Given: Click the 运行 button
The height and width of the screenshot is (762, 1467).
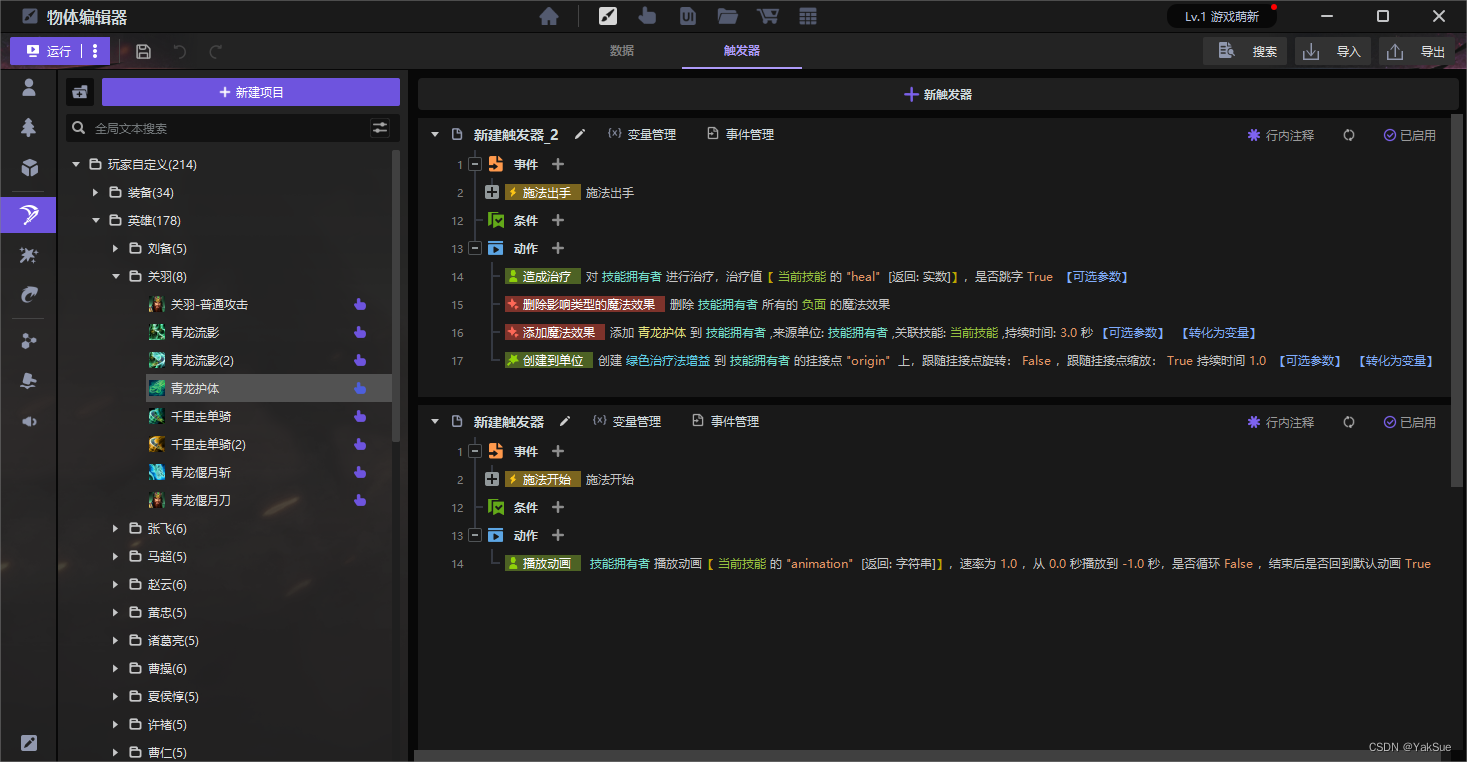Looking at the screenshot, I should pyautogui.click(x=47, y=51).
